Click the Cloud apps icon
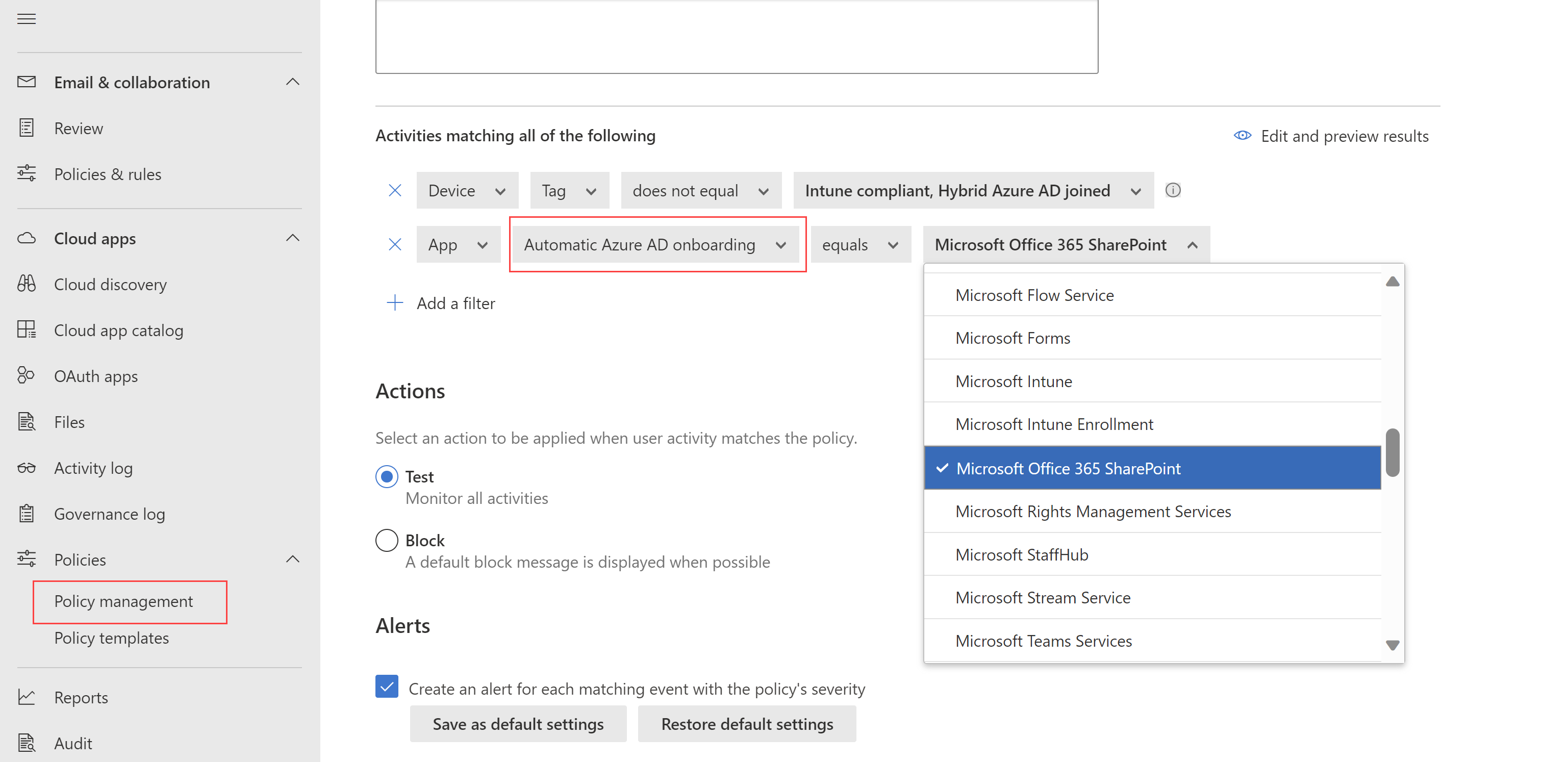Viewport: 1568px width, 762px height. coord(27,237)
